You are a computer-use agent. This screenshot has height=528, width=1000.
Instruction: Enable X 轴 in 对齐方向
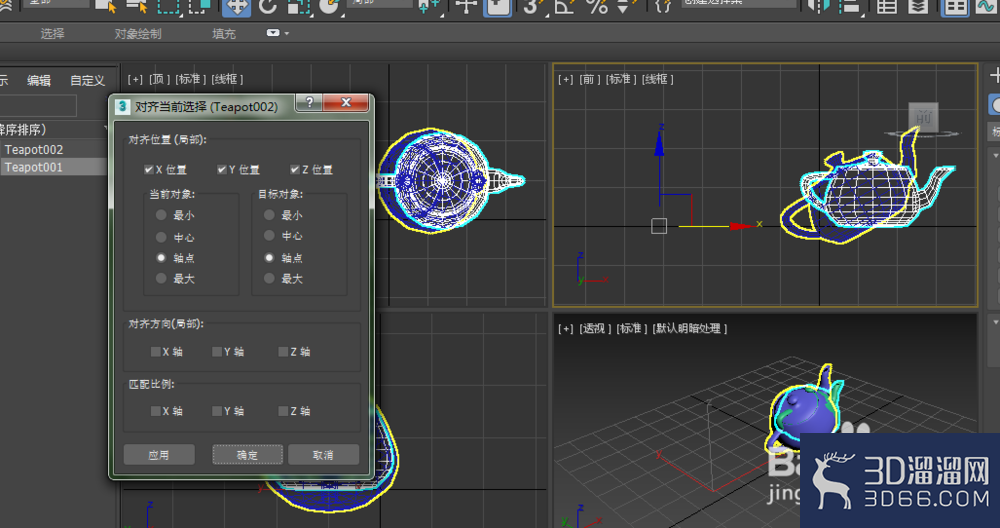click(156, 351)
